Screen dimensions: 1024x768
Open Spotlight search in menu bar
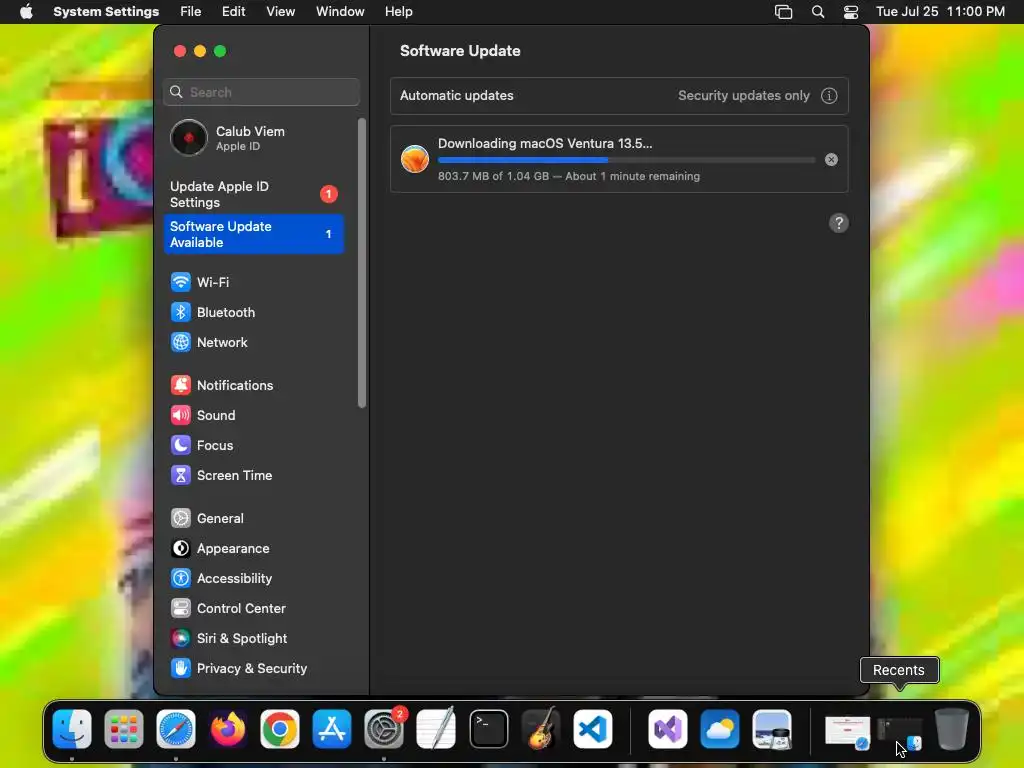point(818,12)
